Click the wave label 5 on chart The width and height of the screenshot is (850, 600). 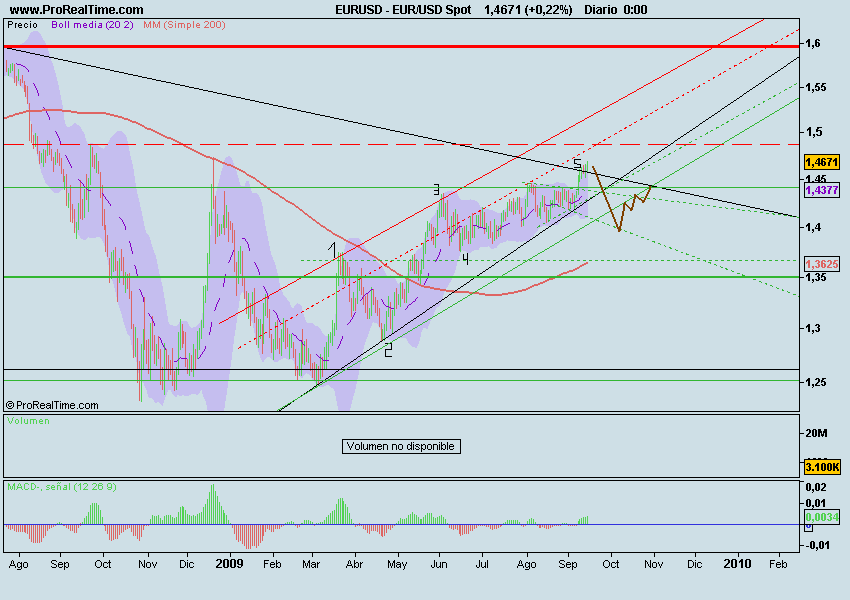pos(577,163)
